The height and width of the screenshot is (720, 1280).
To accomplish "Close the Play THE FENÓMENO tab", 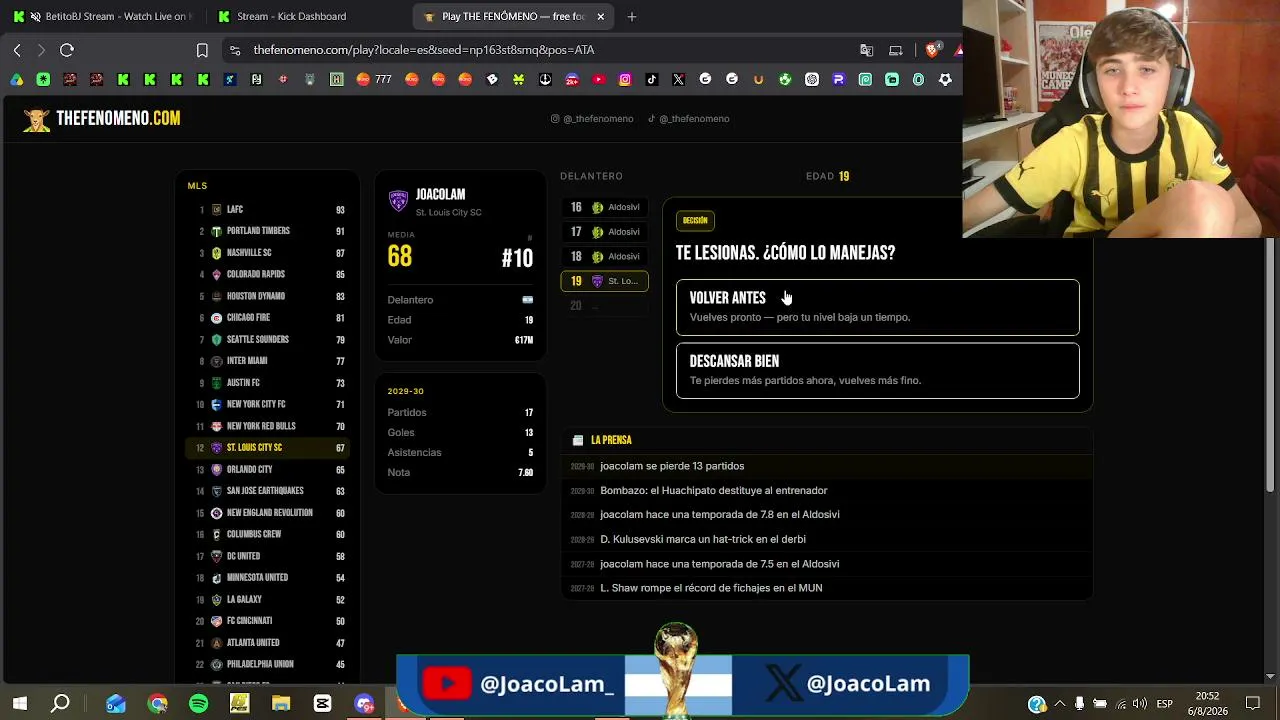I will (x=600, y=16).
